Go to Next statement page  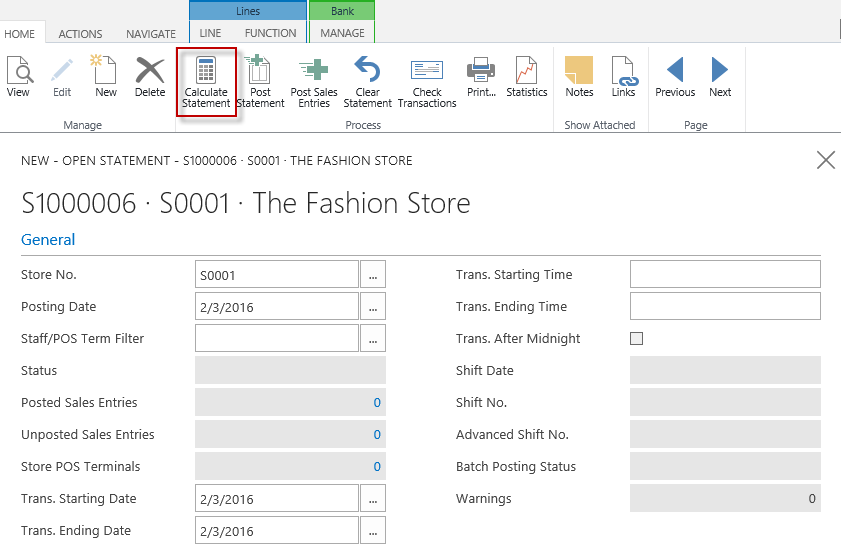(x=720, y=78)
